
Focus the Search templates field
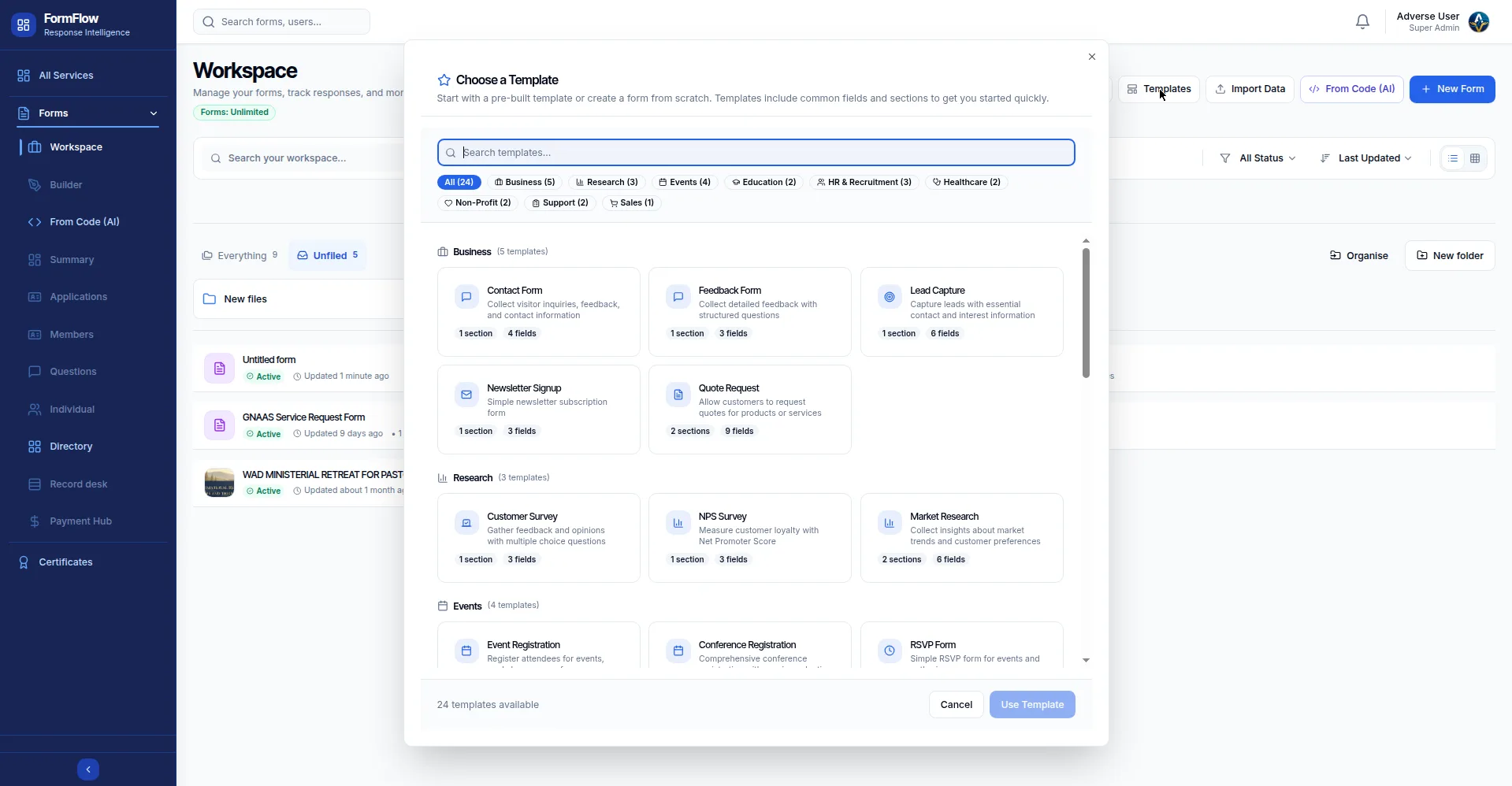pyautogui.click(x=756, y=153)
